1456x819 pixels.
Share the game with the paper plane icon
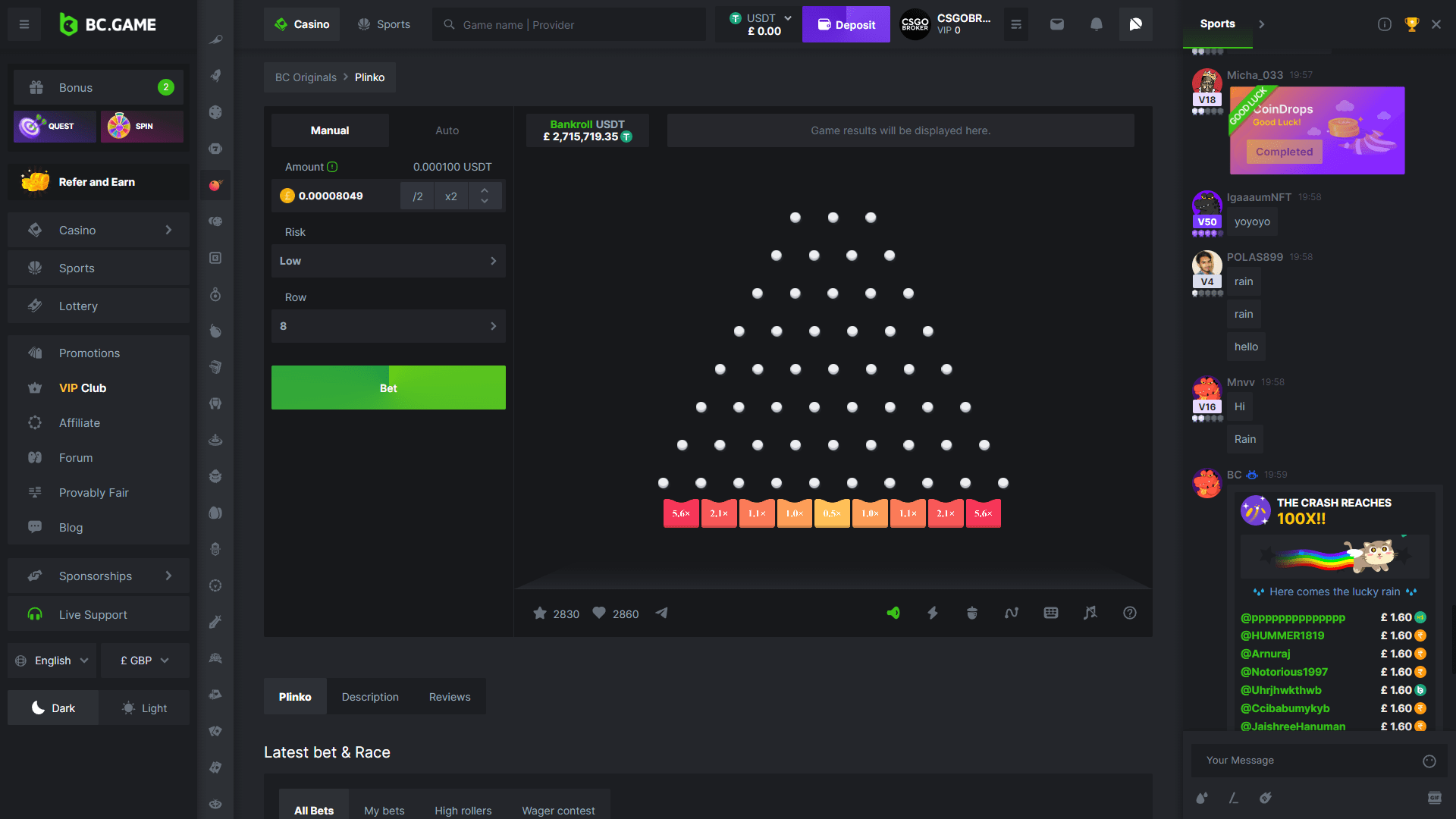pyautogui.click(x=661, y=613)
